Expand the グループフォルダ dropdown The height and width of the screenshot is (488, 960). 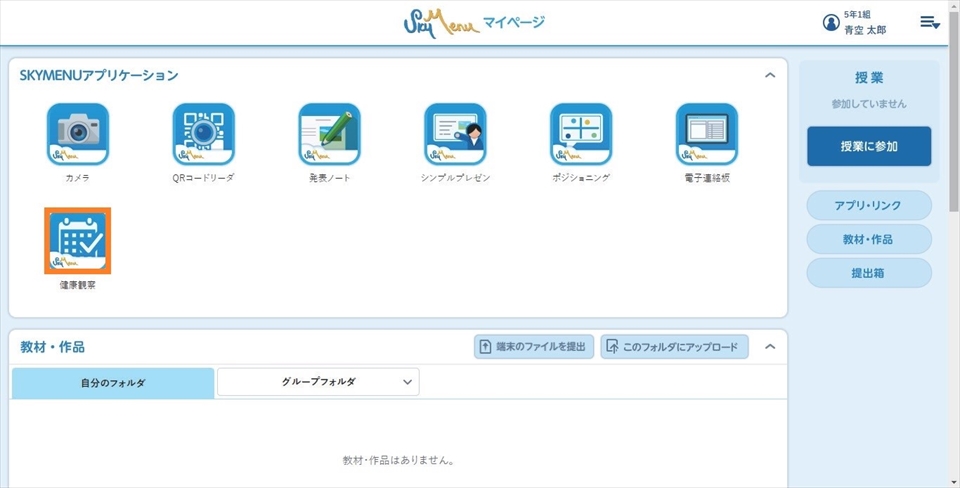318,382
